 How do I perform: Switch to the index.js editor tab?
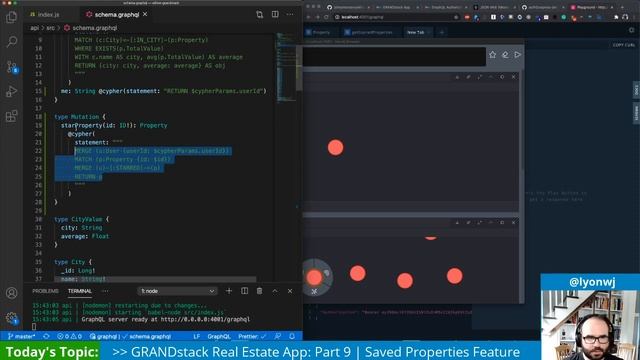coord(44,15)
